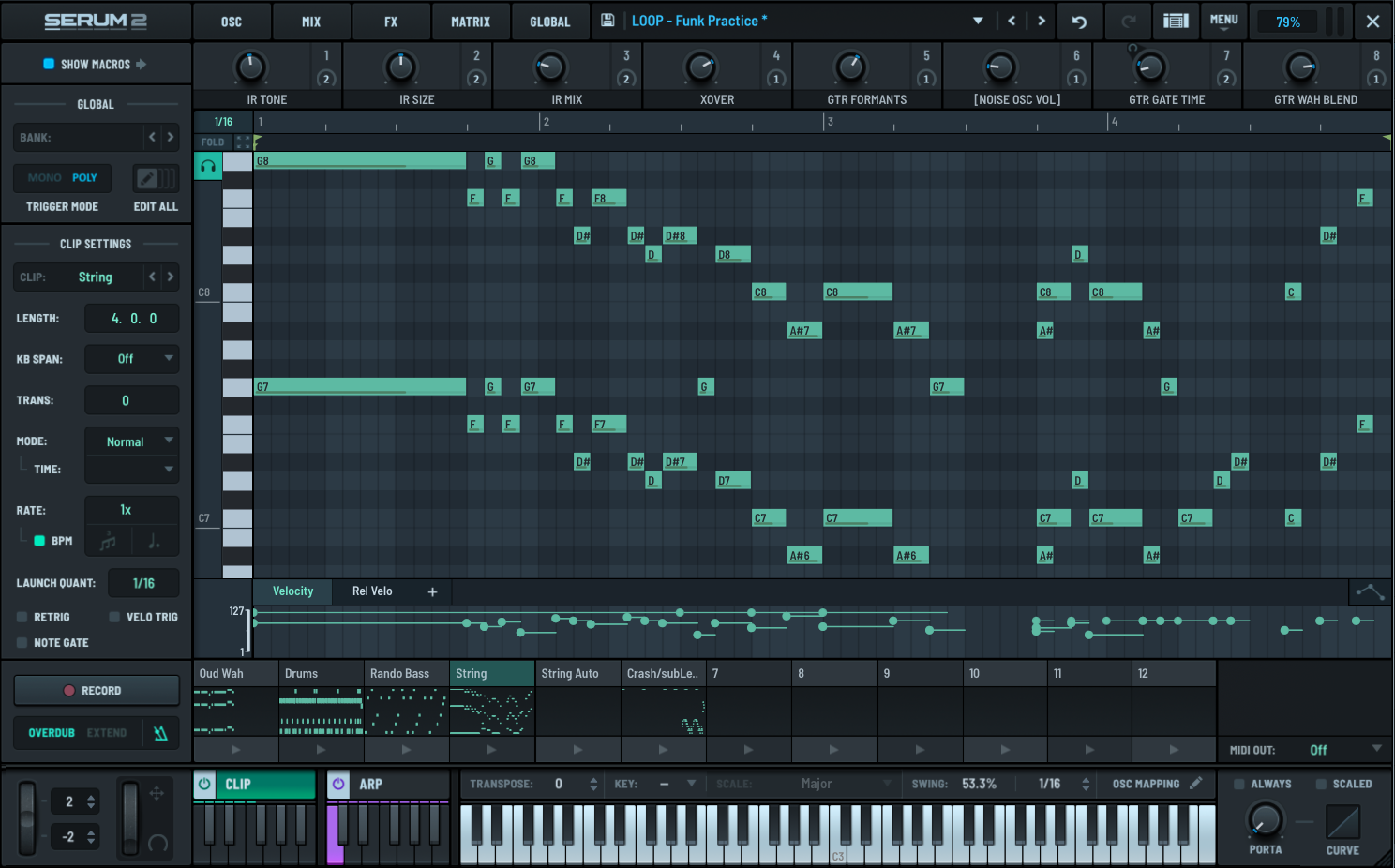This screenshot has height=868, width=1395.
Task: Click the IR Mix macro knob
Action: [x=550, y=67]
